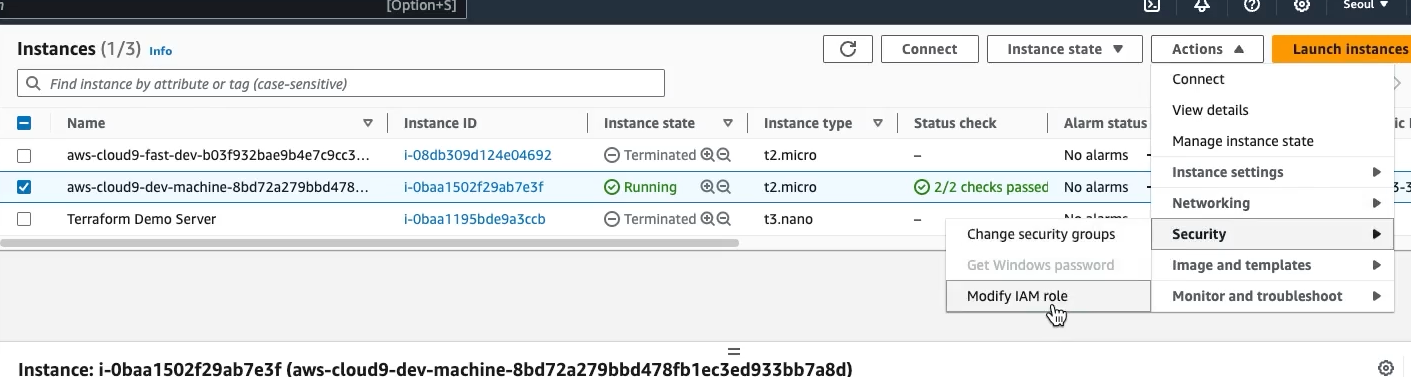The width and height of the screenshot is (1411, 377).
Task: Zoom in on Terraform Demo Server state
Action: pos(707,219)
